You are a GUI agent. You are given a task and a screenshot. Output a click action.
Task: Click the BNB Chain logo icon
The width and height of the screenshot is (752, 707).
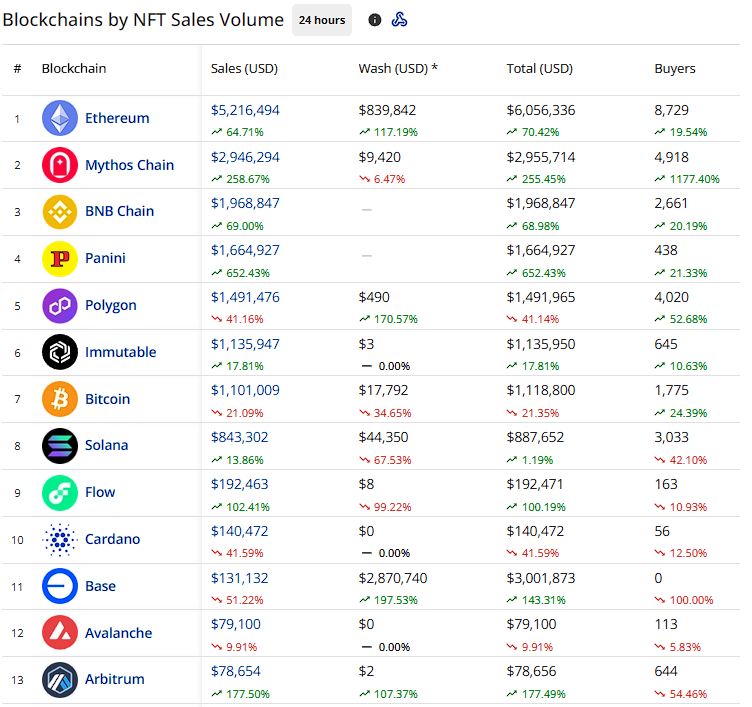60,212
